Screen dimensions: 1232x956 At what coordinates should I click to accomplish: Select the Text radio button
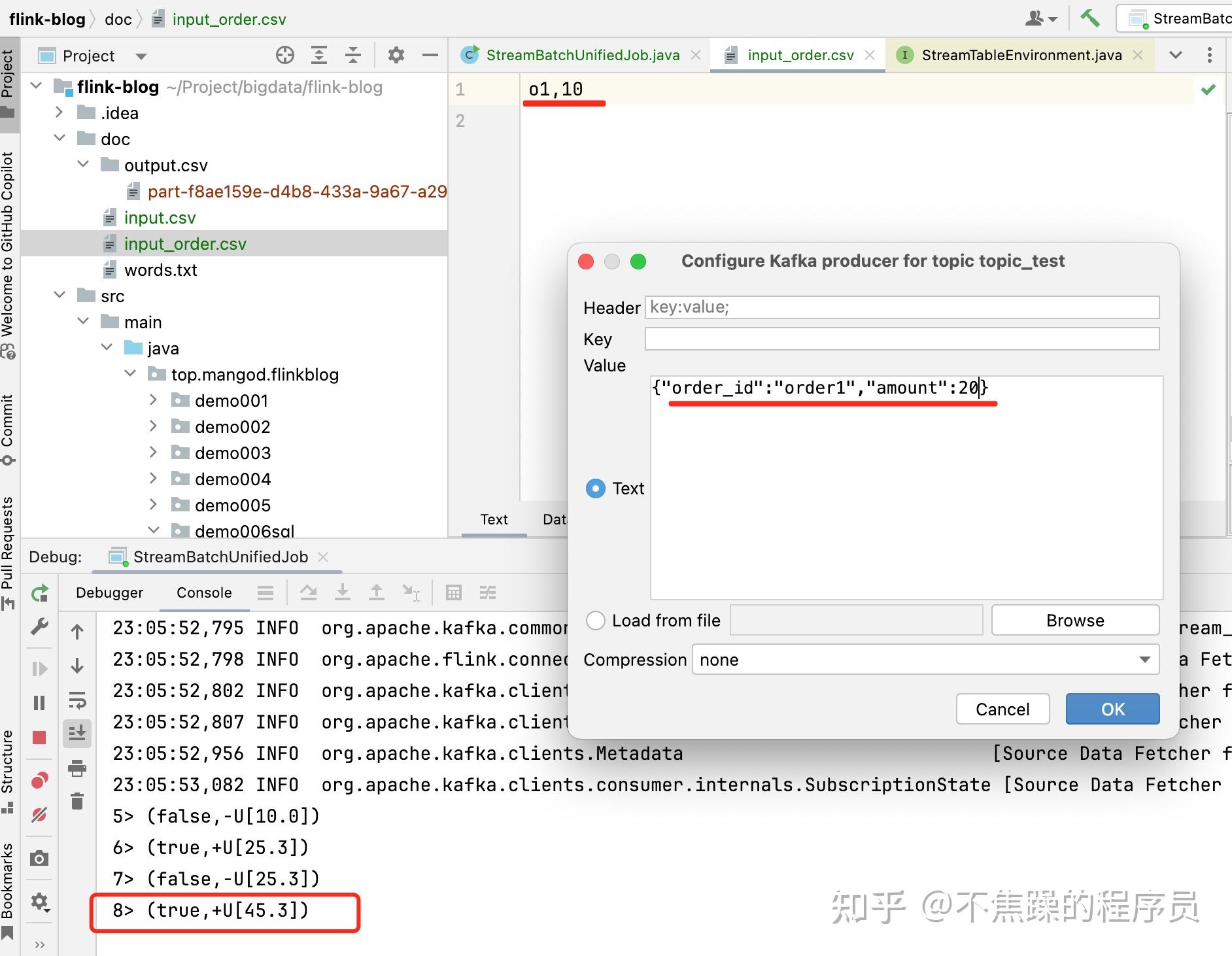596,488
